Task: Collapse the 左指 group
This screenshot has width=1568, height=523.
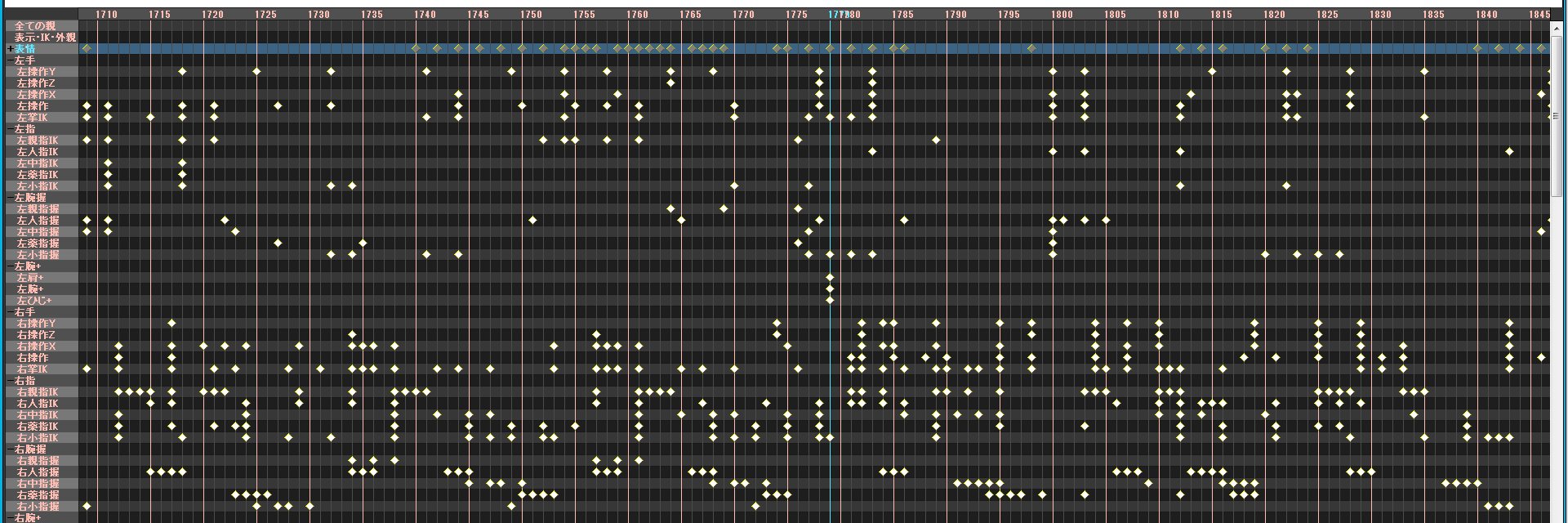Action: coord(10,129)
